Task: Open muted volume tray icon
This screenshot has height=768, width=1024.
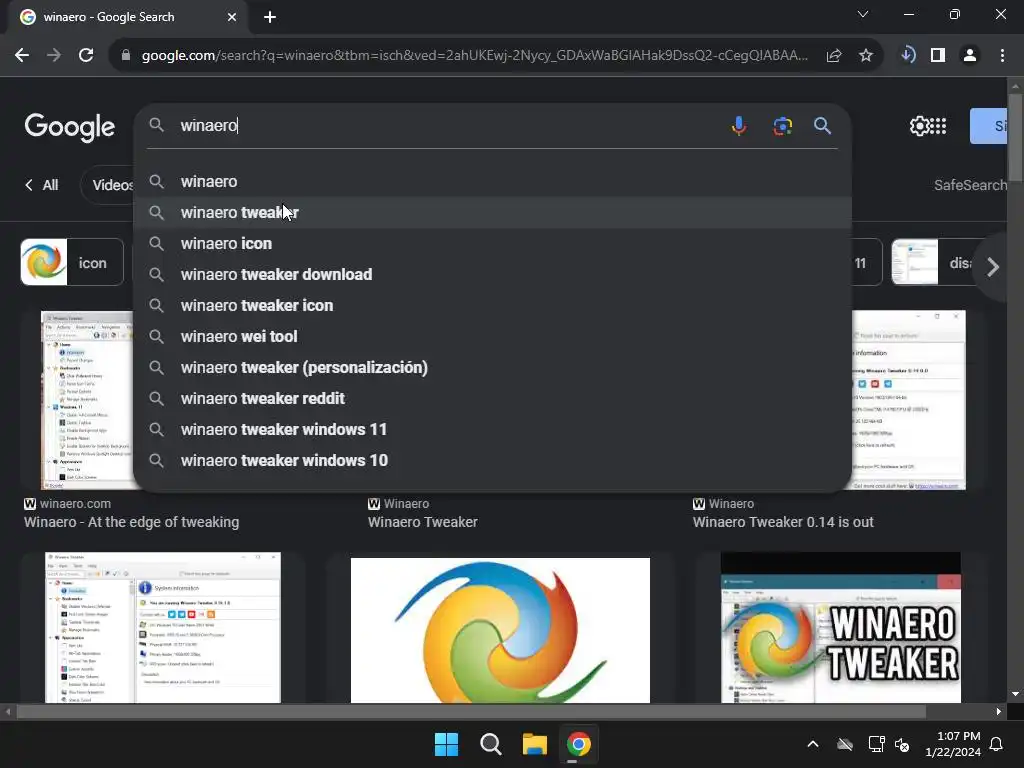Action: click(903, 744)
